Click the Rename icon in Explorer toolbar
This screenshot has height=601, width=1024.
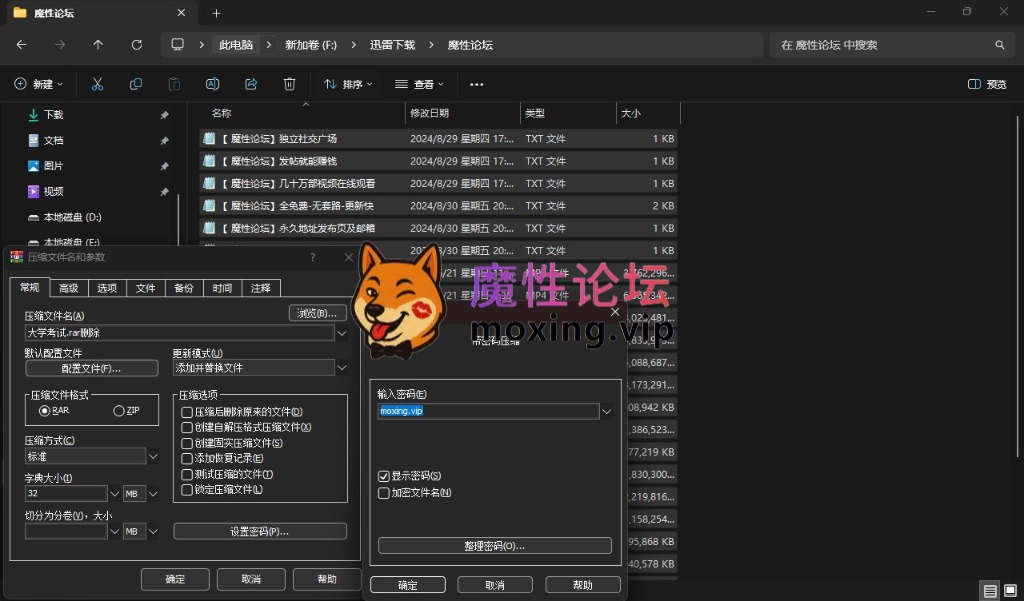[x=212, y=84]
